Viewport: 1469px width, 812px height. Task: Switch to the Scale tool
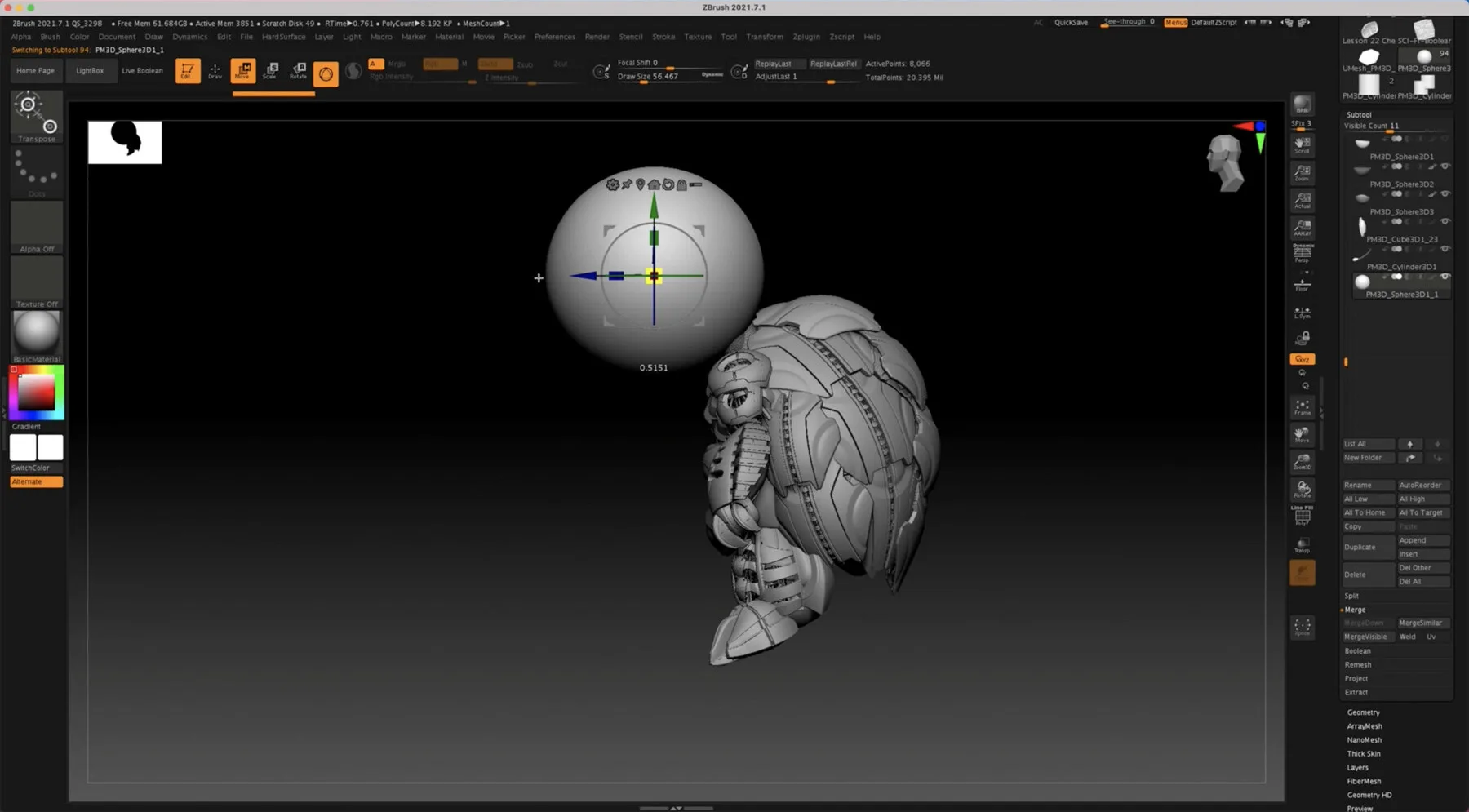pyautogui.click(x=270, y=70)
